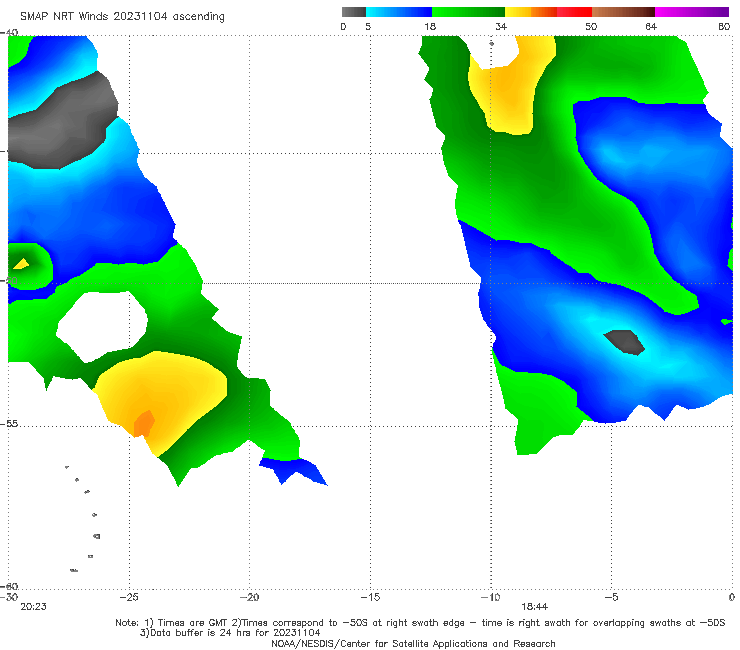Click the blue 5-18 segment of the color bar

(399, 12)
